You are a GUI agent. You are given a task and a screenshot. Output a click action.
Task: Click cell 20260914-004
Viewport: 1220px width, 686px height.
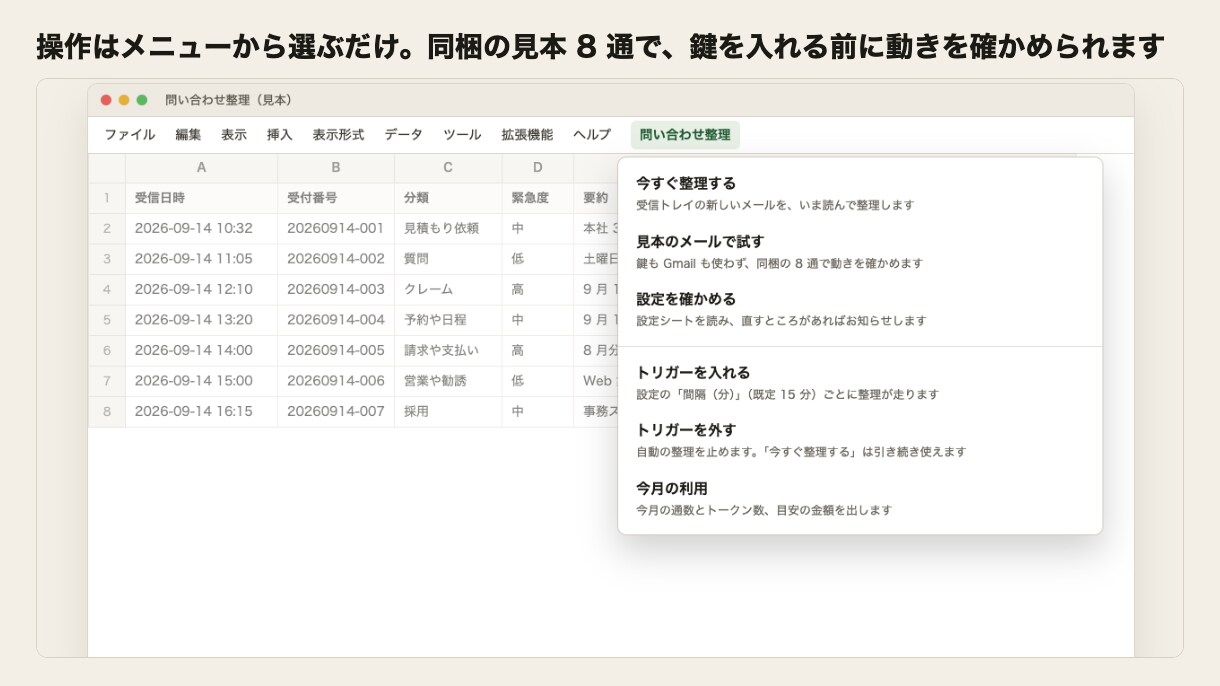point(336,320)
